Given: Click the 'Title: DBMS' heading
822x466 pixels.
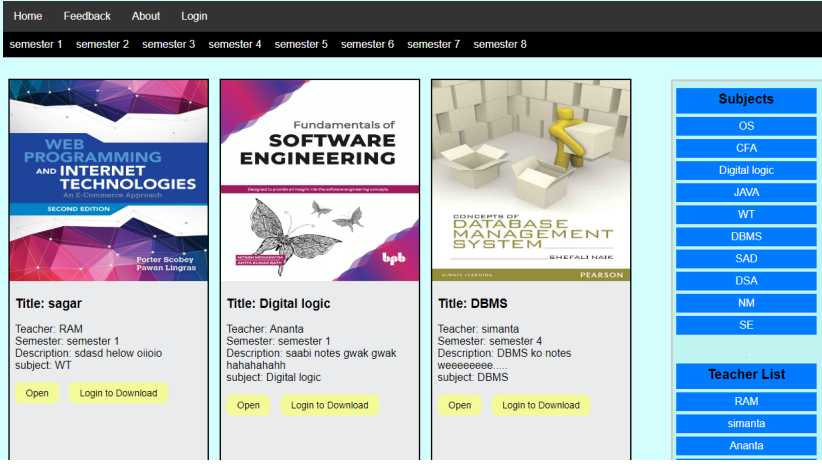Looking at the screenshot, I should [x=473, y=304].
